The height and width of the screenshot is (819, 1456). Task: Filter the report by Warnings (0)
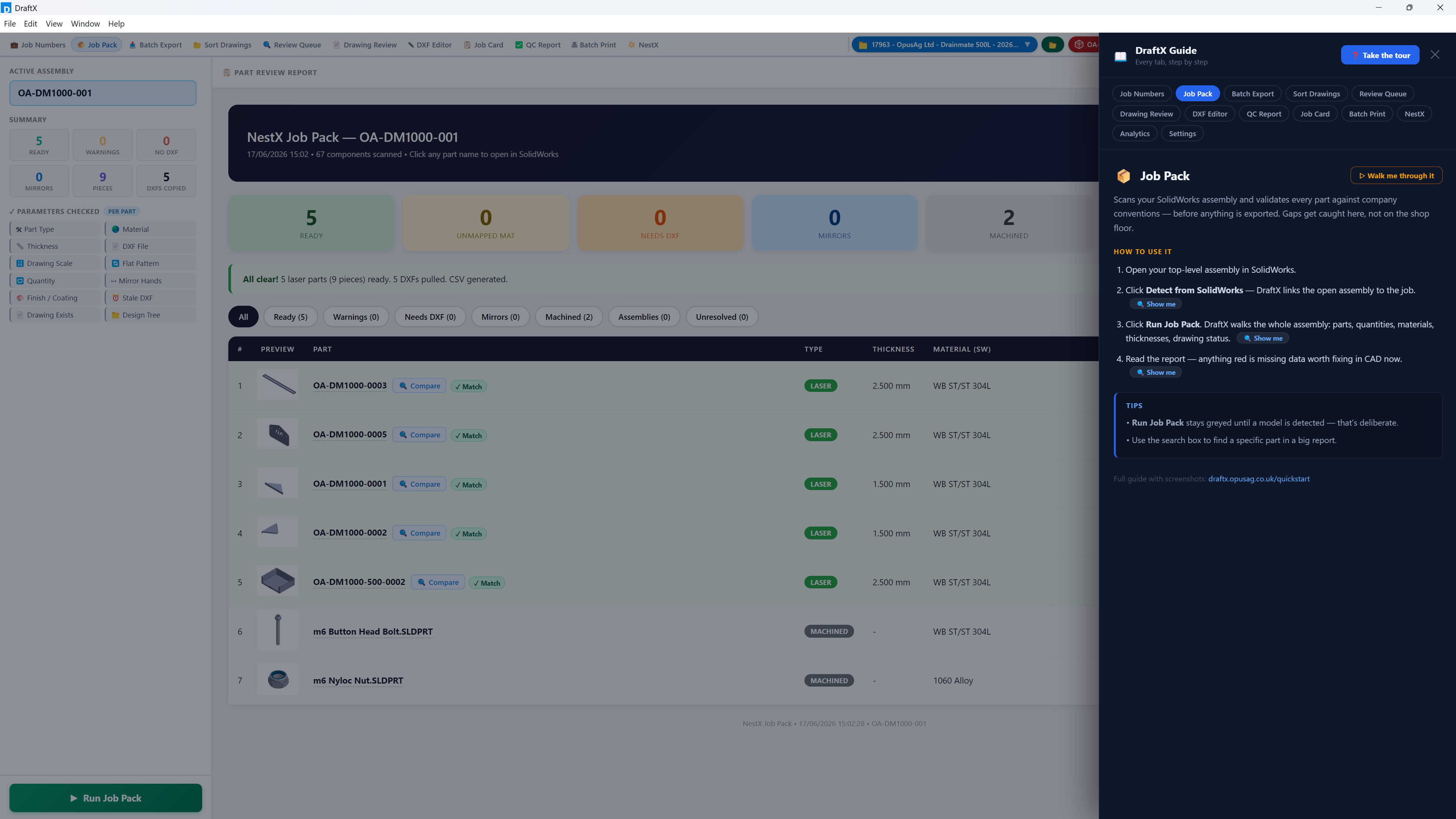pos(356,317)
